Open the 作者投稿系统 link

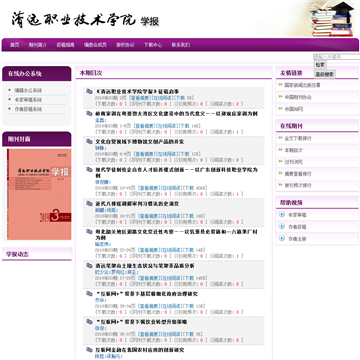28,109
